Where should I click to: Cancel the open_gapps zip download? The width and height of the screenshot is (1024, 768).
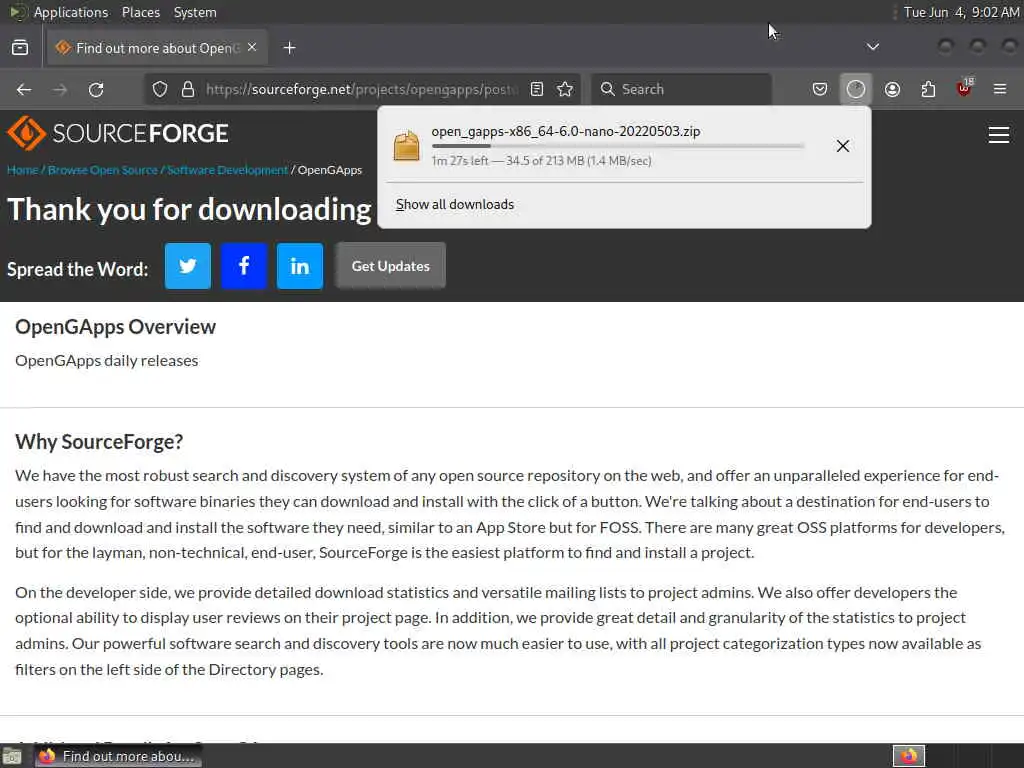(842, 146)
